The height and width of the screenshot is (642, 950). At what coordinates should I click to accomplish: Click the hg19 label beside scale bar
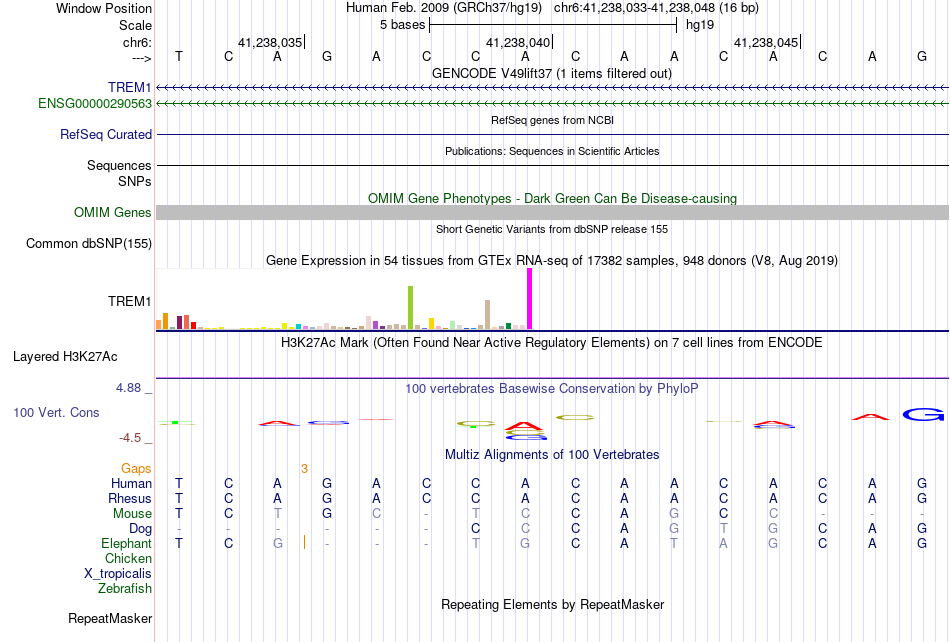[700, 25]
